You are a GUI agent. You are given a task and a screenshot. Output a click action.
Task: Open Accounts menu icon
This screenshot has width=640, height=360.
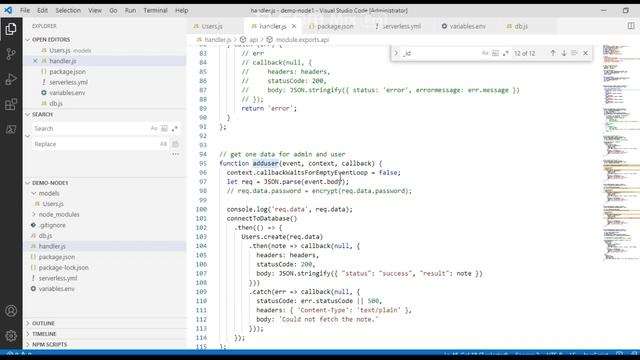click(x=11, y=311)
